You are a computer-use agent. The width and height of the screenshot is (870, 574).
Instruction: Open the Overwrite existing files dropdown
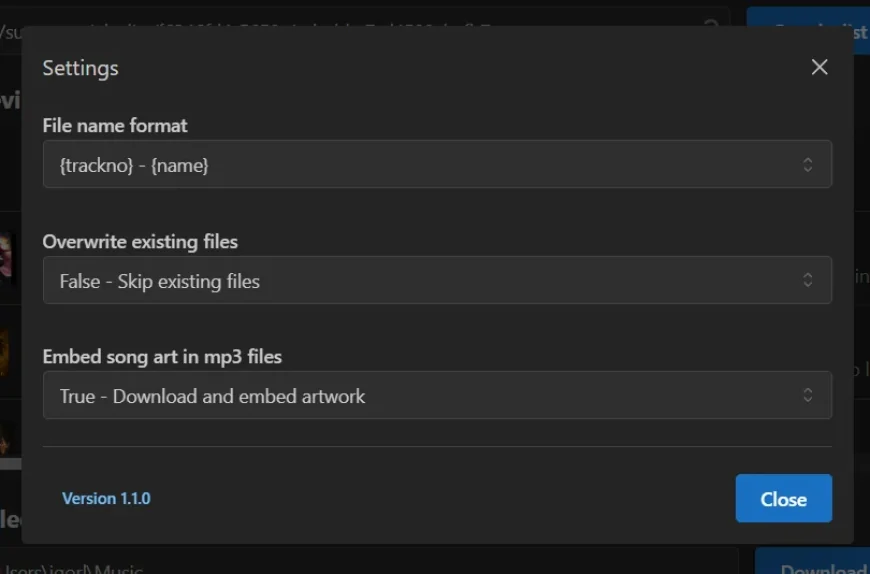click(x=437, y=280)
